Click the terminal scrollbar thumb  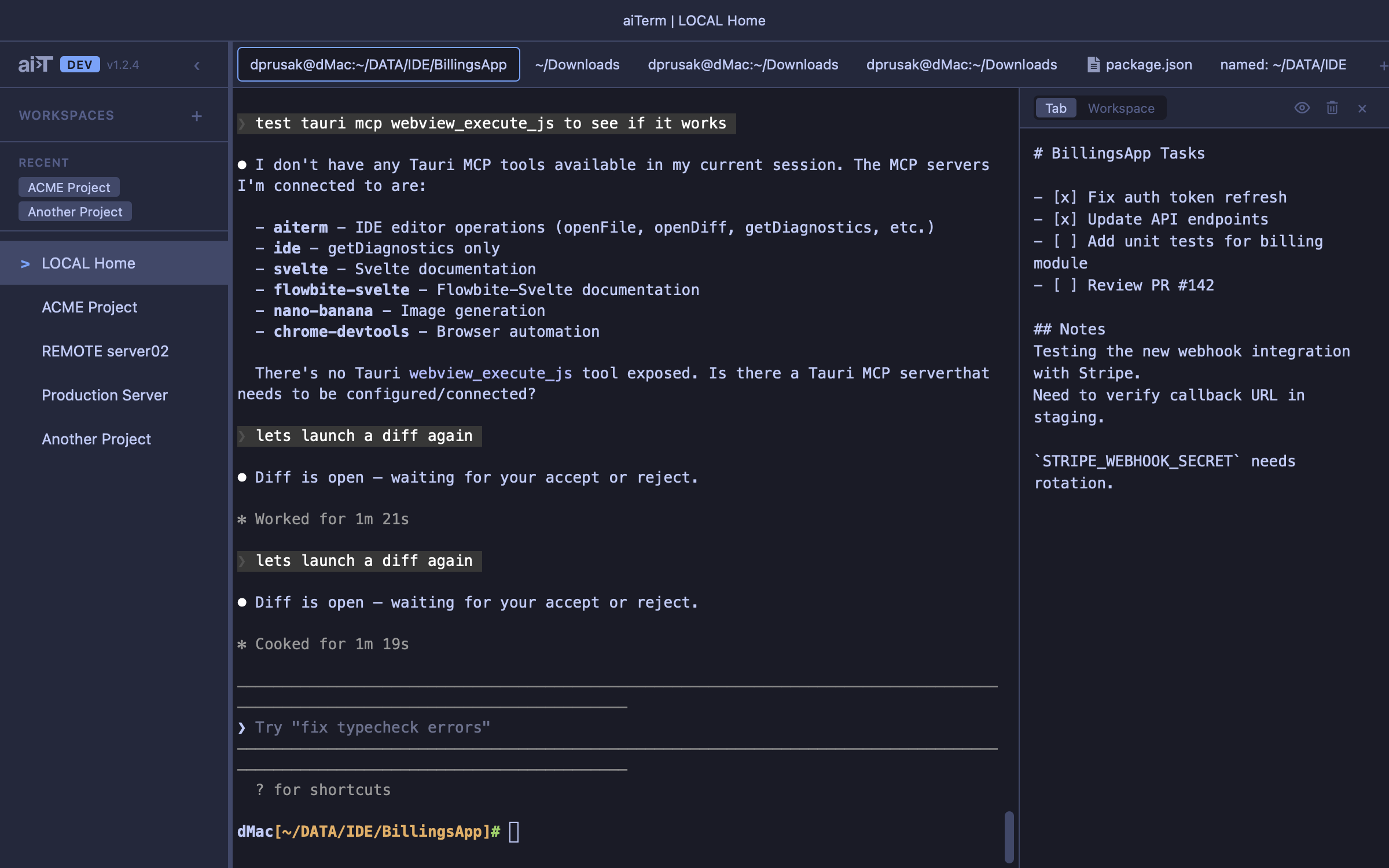1009,836
